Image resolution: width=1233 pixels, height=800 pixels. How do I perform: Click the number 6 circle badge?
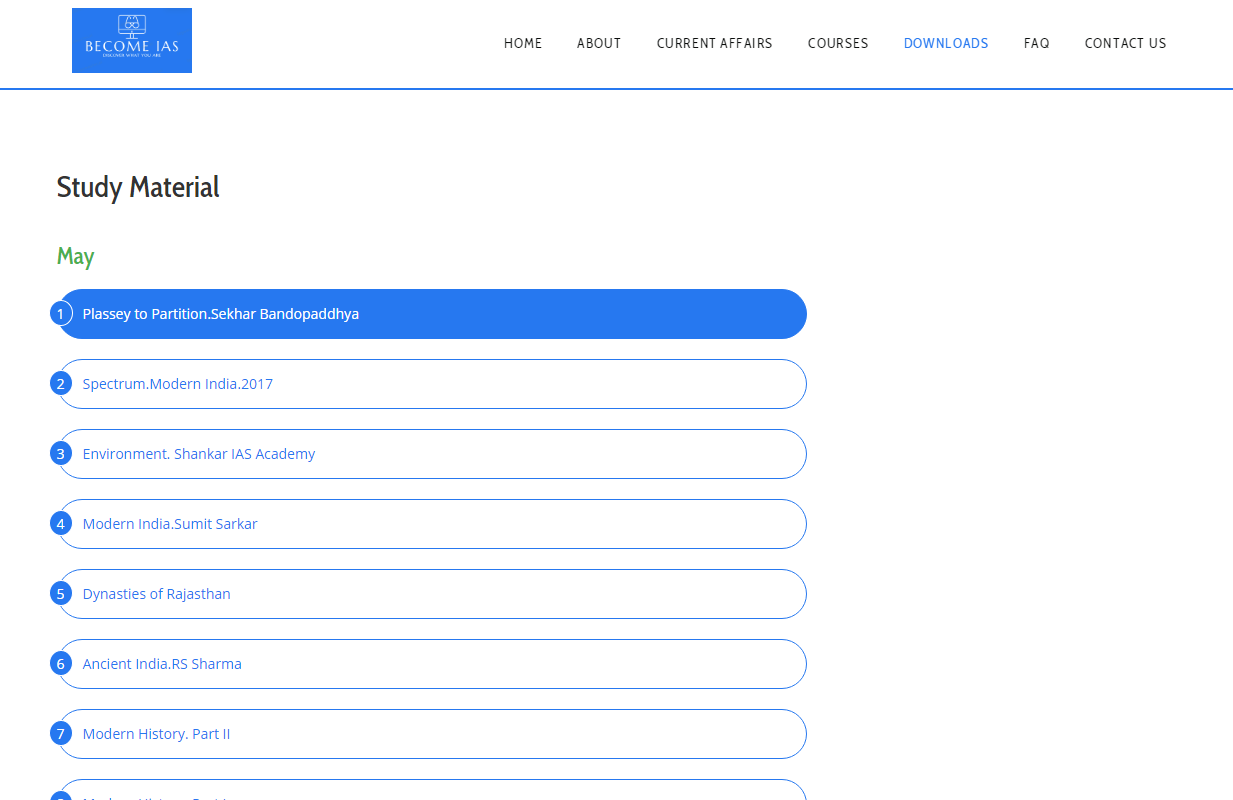point(61,664)
